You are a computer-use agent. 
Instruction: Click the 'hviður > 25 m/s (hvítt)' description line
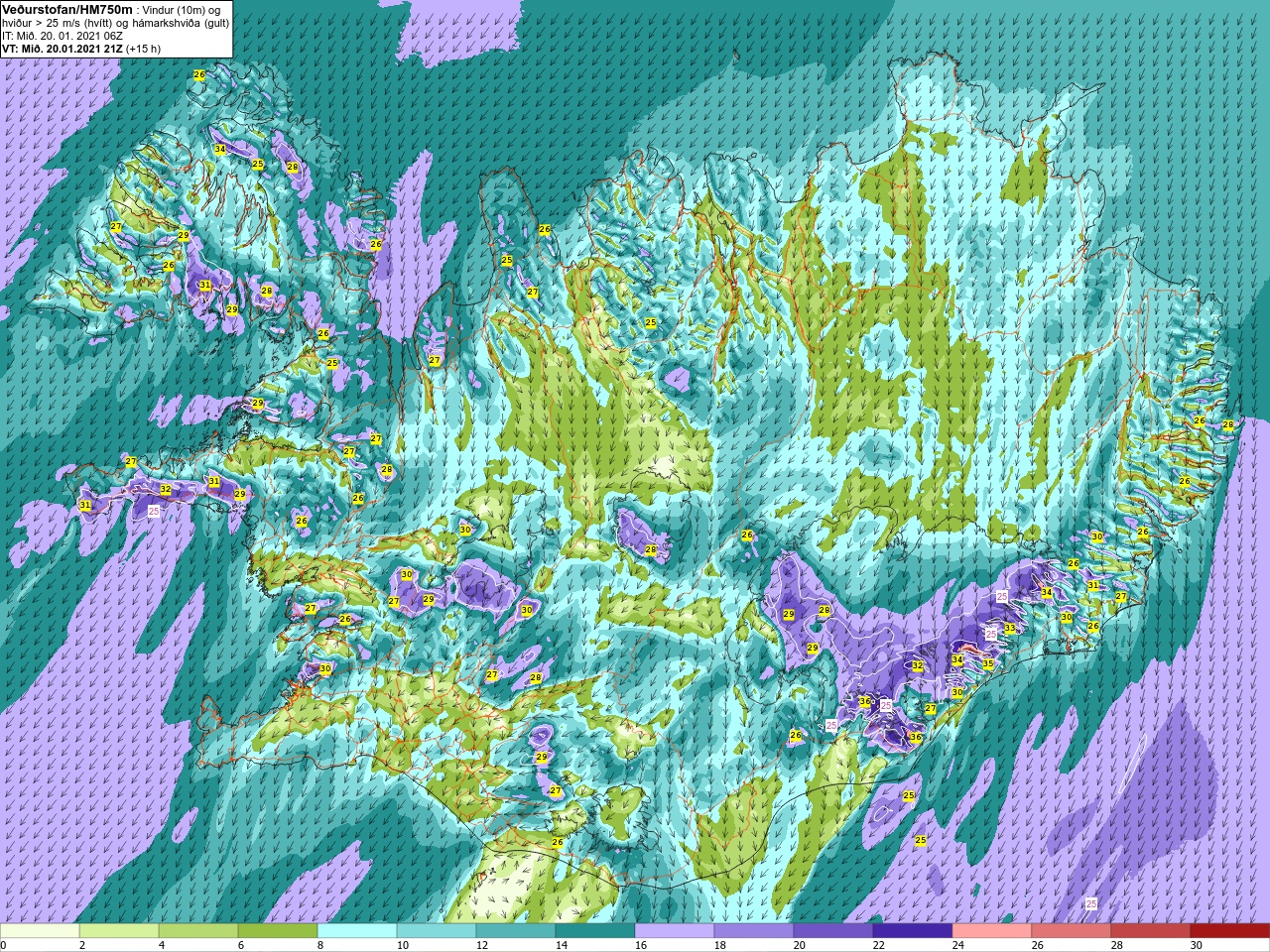pos(114,22)
